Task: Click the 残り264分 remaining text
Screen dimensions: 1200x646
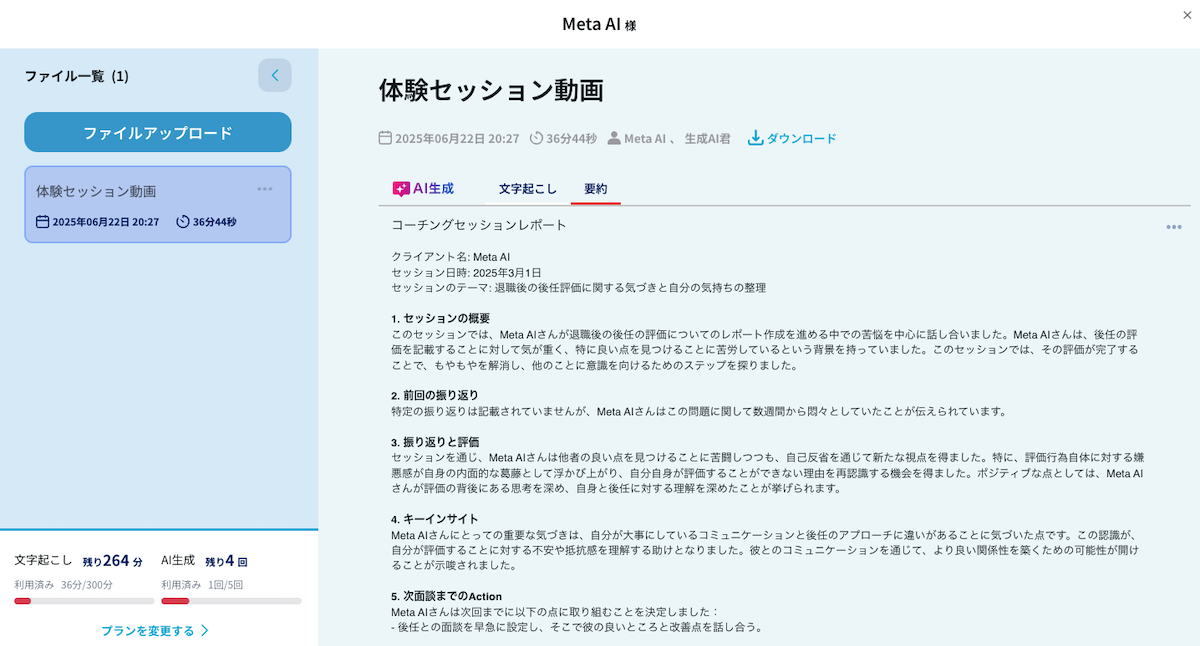Action: tap(112, 561)
